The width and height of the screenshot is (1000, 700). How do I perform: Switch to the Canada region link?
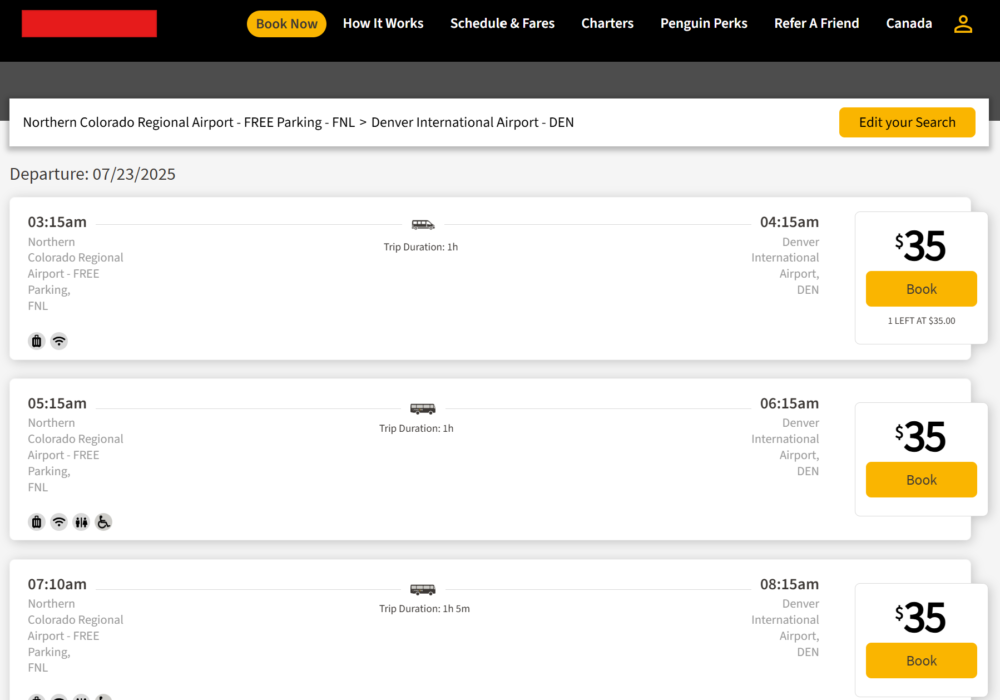click(x=909, y=23)
